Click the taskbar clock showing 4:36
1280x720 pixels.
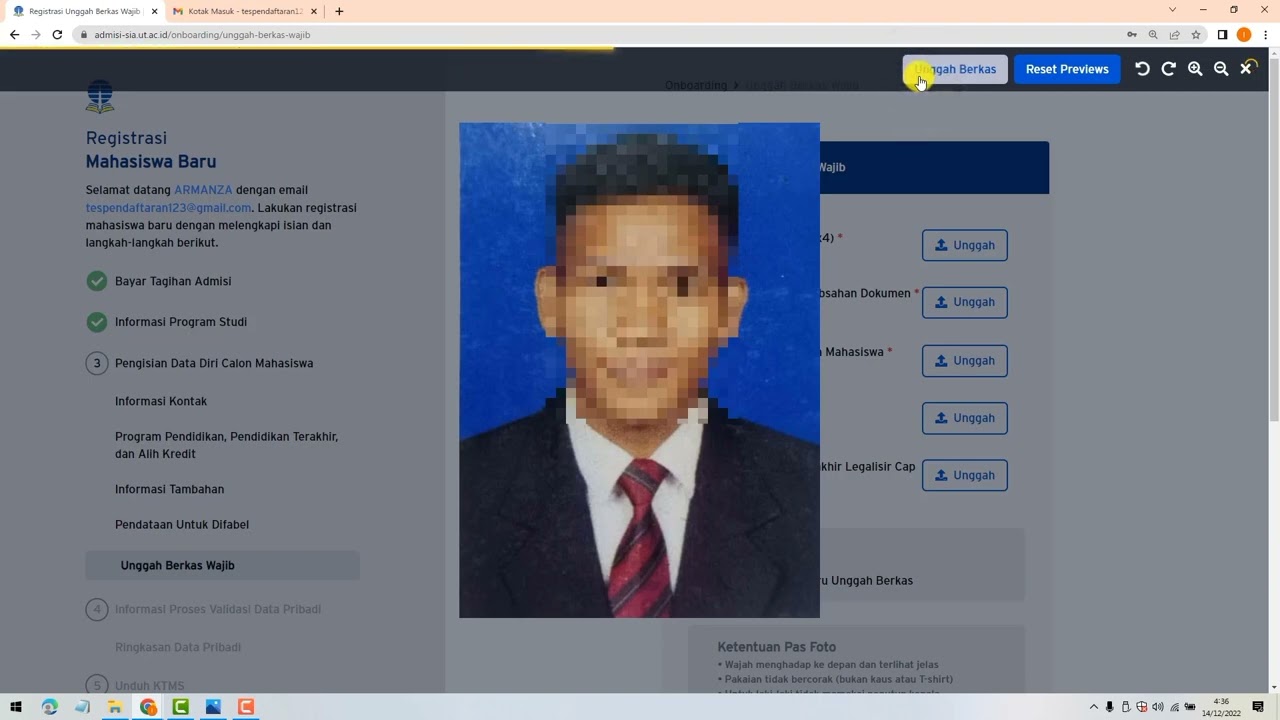[x=1221, y=707]
